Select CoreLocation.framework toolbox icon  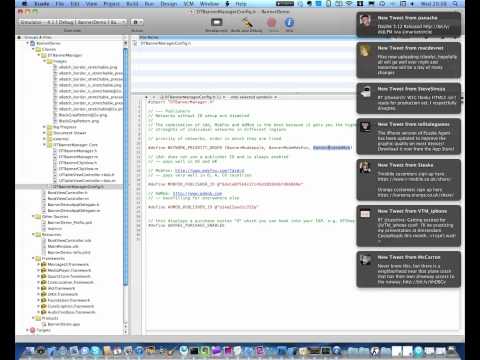click(43, 282)
